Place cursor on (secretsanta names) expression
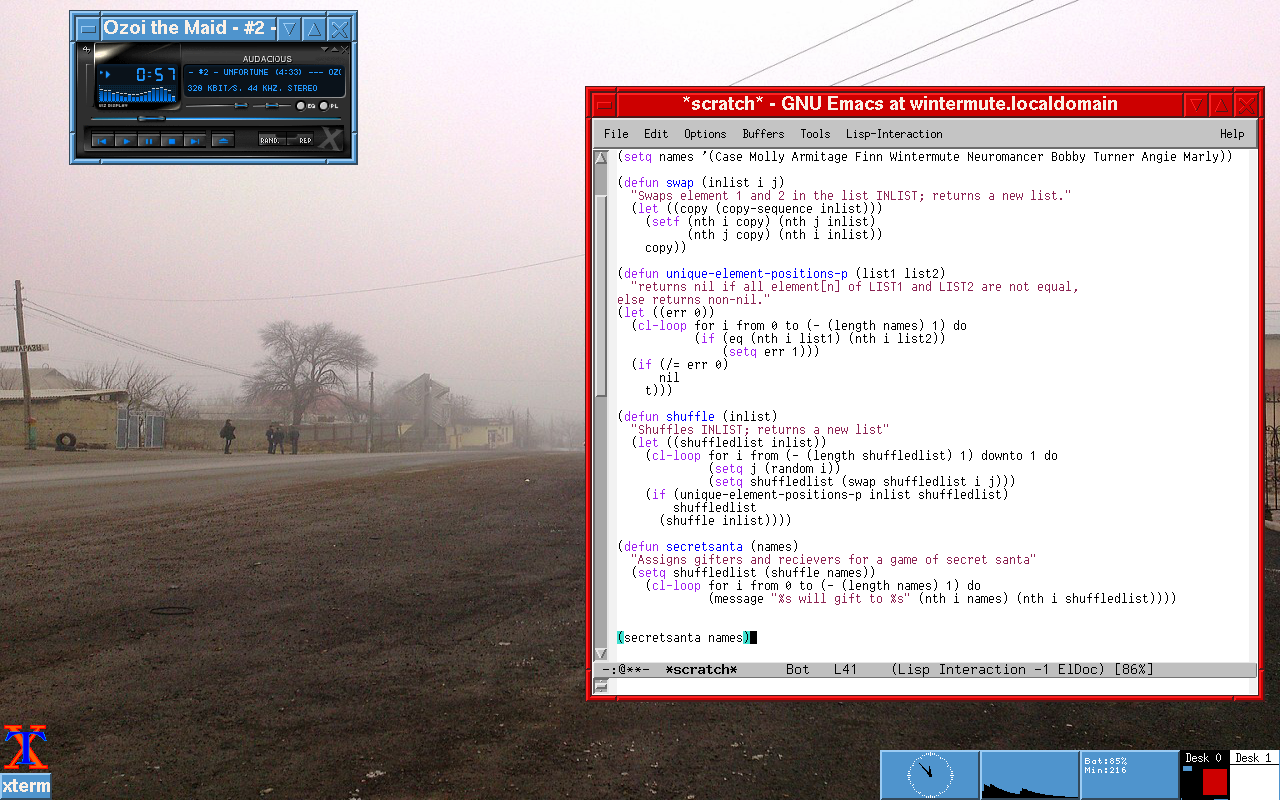 point(683,637)
